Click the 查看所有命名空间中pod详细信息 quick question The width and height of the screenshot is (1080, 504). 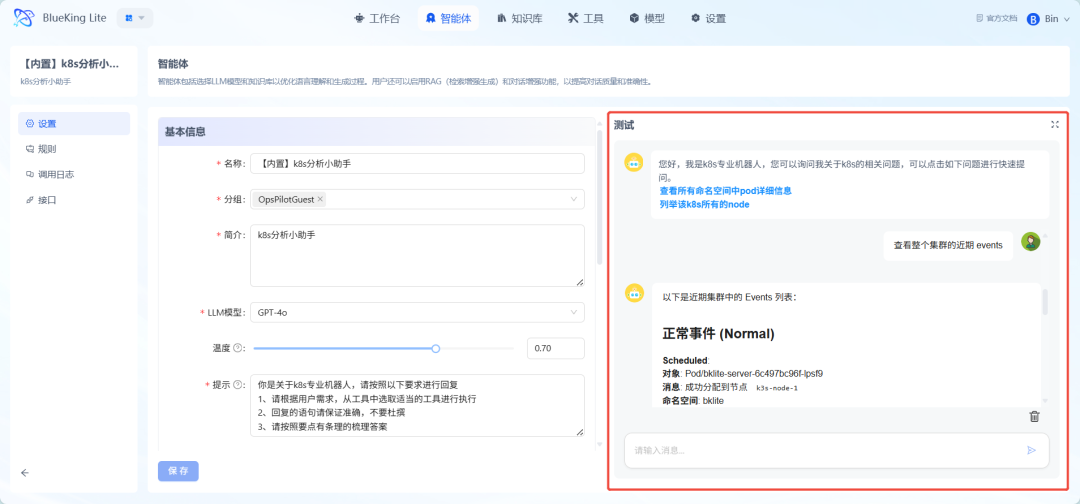coord(725,190)
